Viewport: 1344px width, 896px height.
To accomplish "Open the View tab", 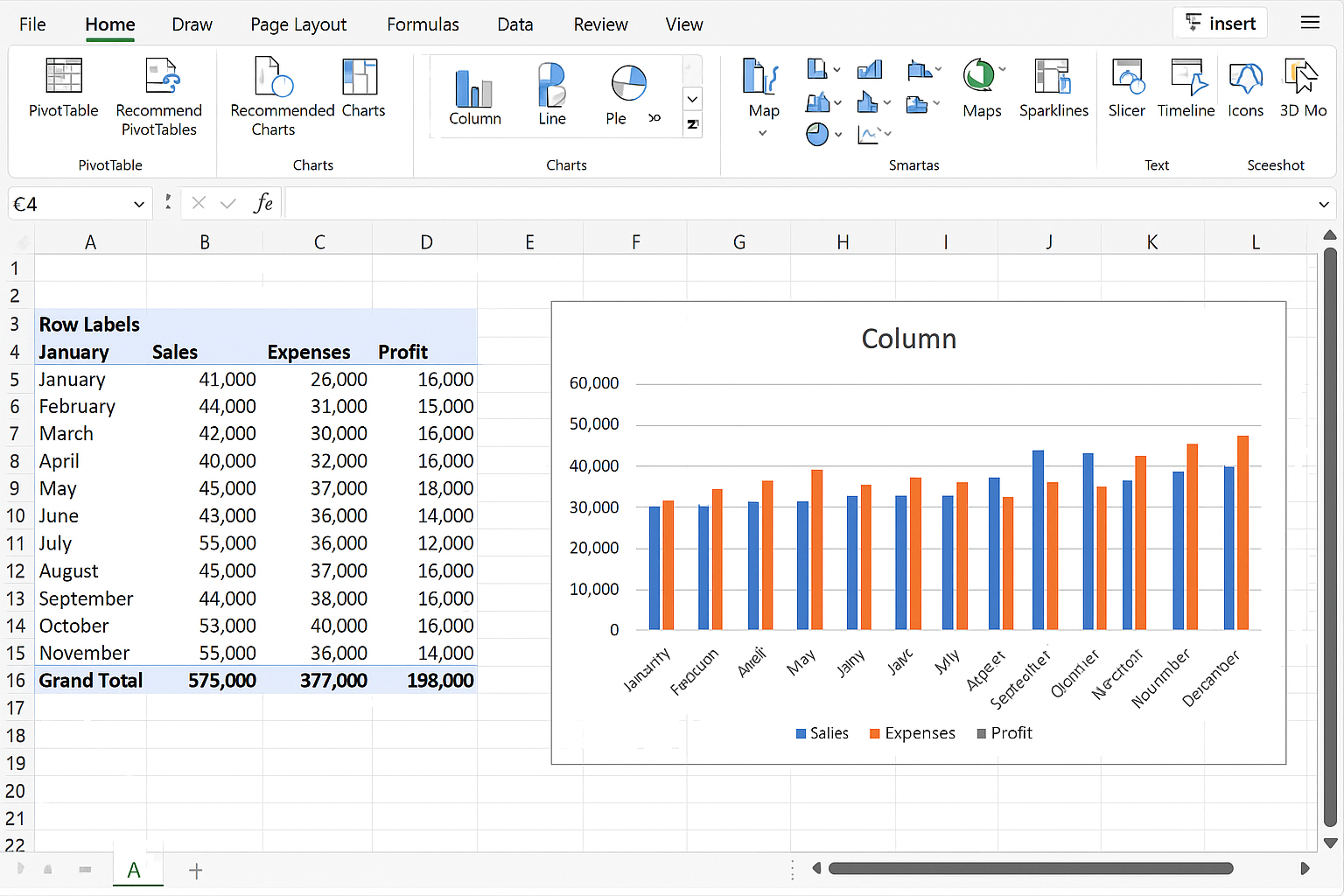I will tap(684, 24).
